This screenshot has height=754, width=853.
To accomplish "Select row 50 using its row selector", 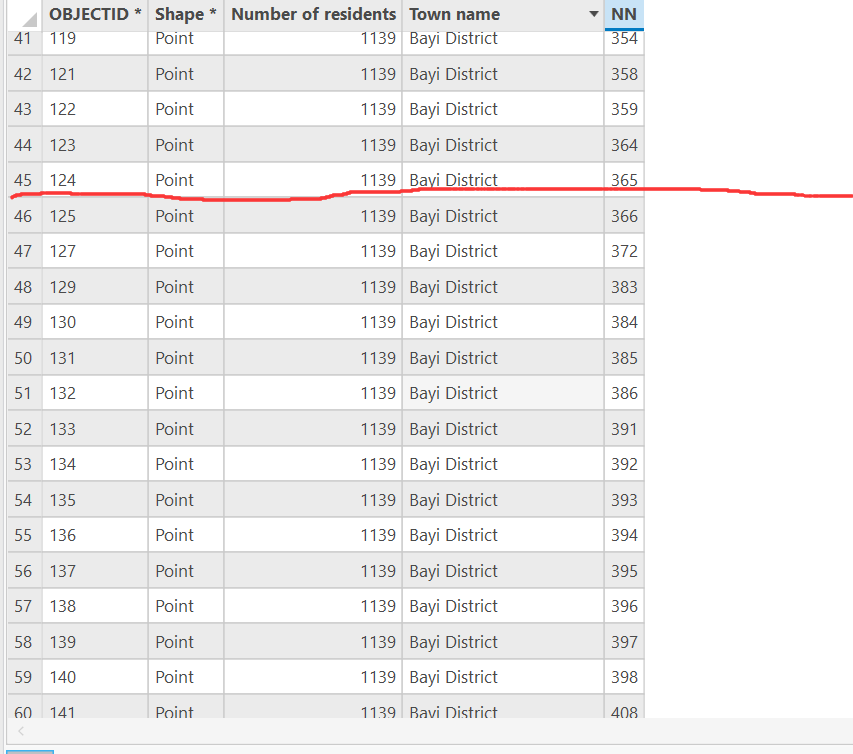I will pos(23,357).
